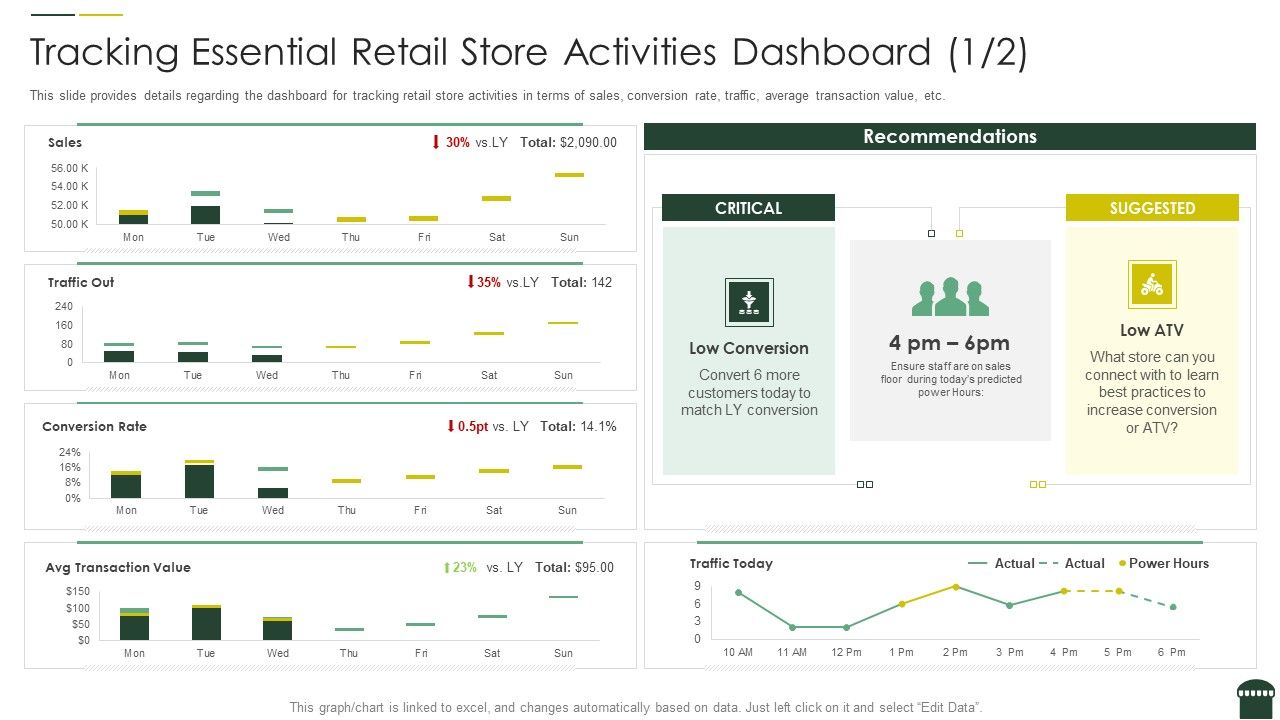This screenshot has width=1280, height=720.
Task: Click the Power Hours legend entry
Action: 1163,563
